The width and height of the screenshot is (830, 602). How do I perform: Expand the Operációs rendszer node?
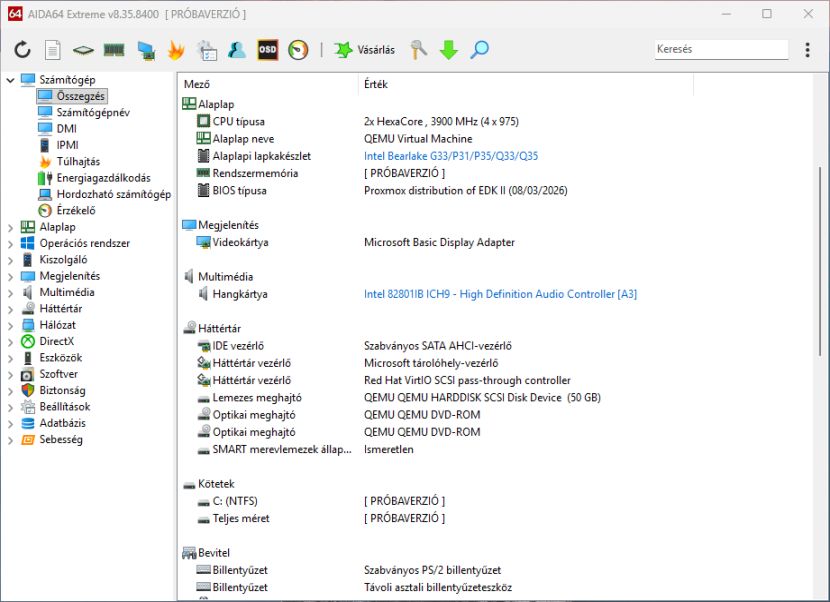click(x=10, y=244)
